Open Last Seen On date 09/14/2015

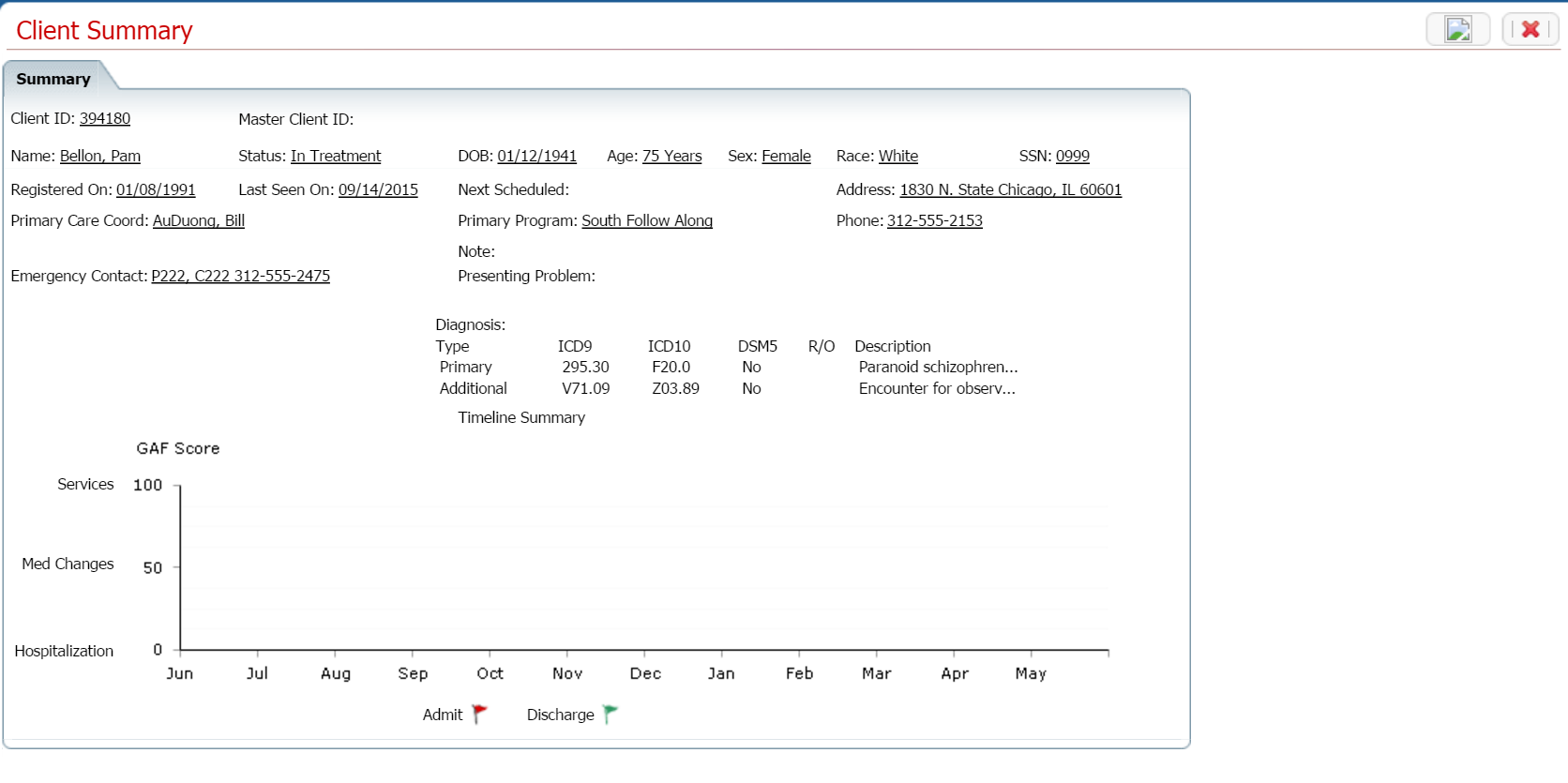pos(378,189)
